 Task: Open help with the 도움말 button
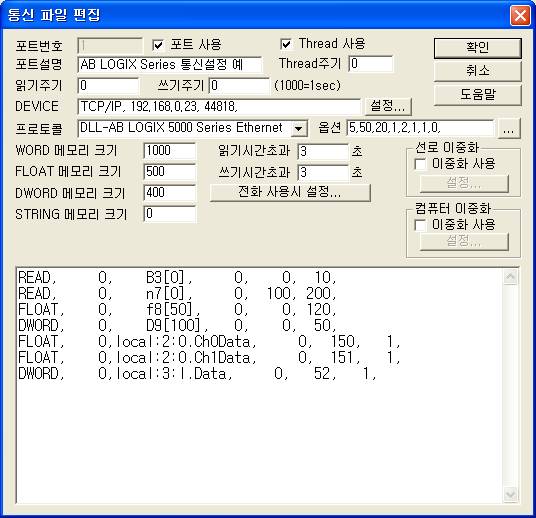pos(478,95)
